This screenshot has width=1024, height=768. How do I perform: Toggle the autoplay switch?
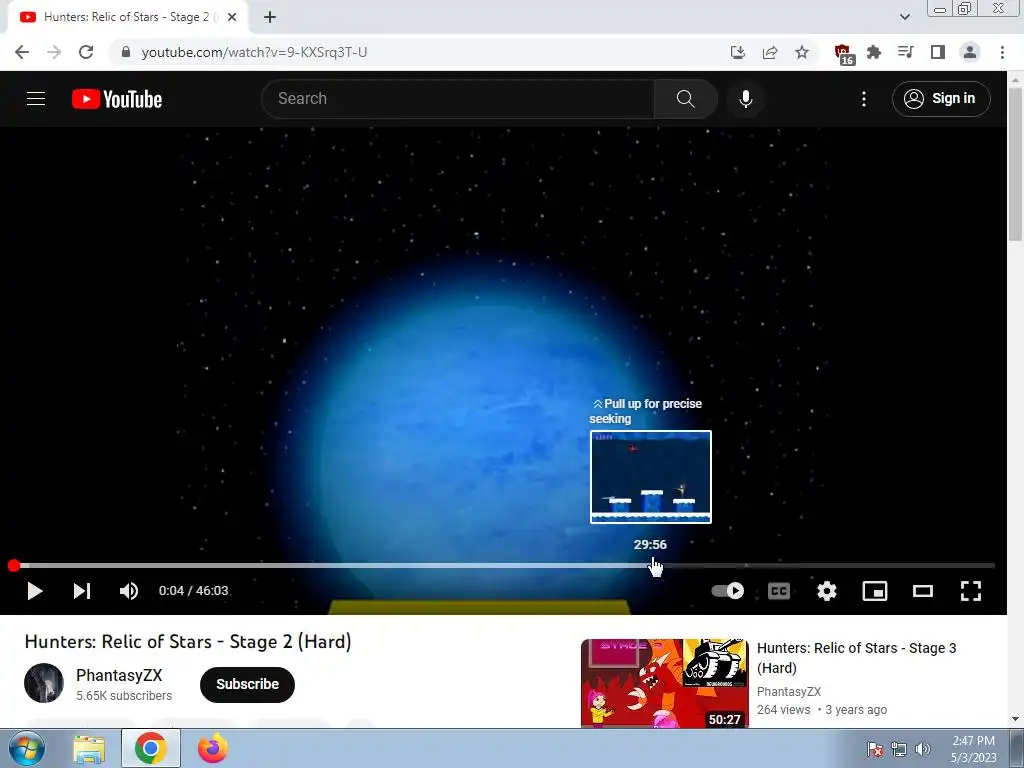(728, 591)
